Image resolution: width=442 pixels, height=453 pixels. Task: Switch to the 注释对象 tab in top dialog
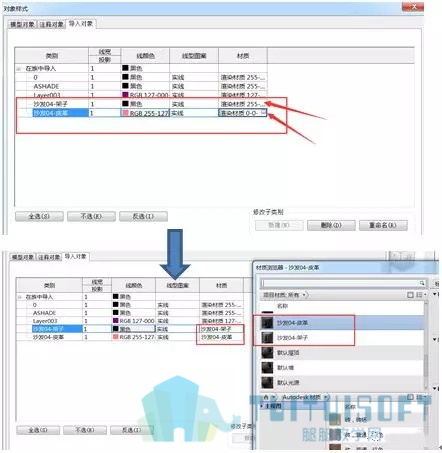(51, 24)
